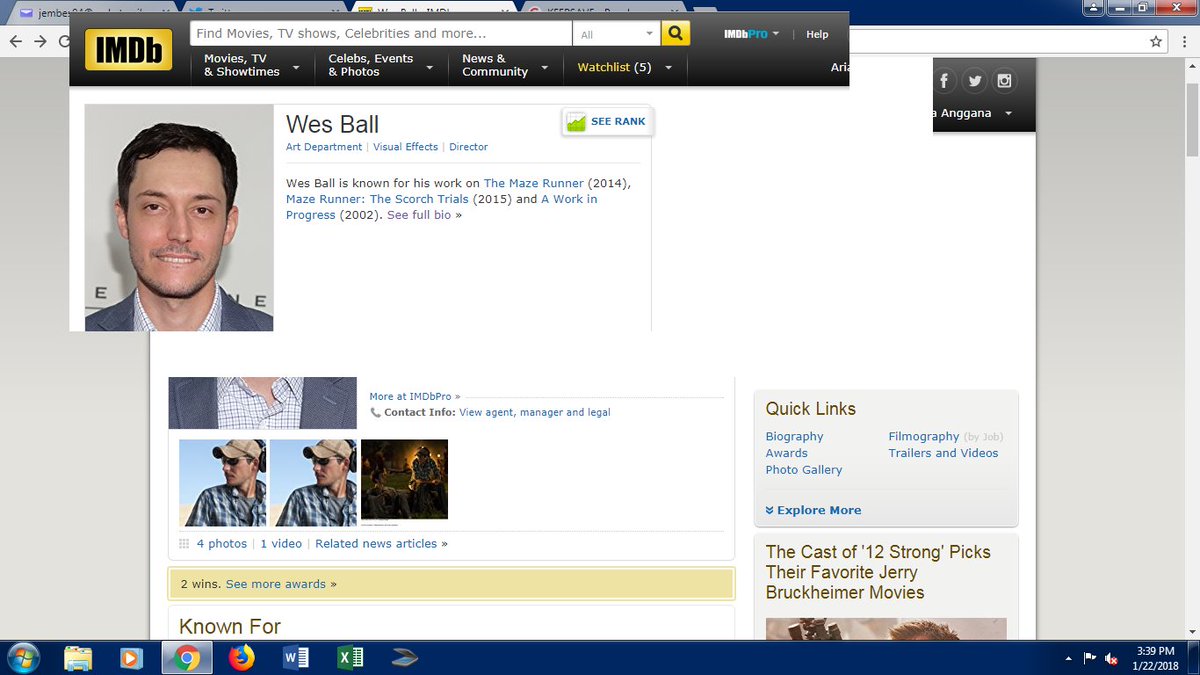This screenshot has height=675, width=1200.
Task: Open Wes Ball large profile photo
Action: pyautogui.click(x=179, y=218)
